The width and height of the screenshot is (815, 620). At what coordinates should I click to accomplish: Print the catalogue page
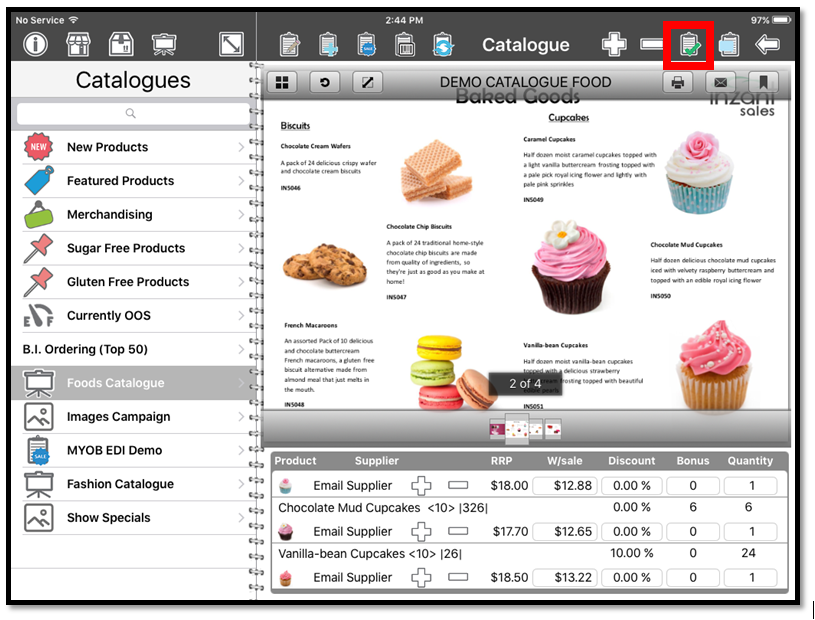[678, 82]
